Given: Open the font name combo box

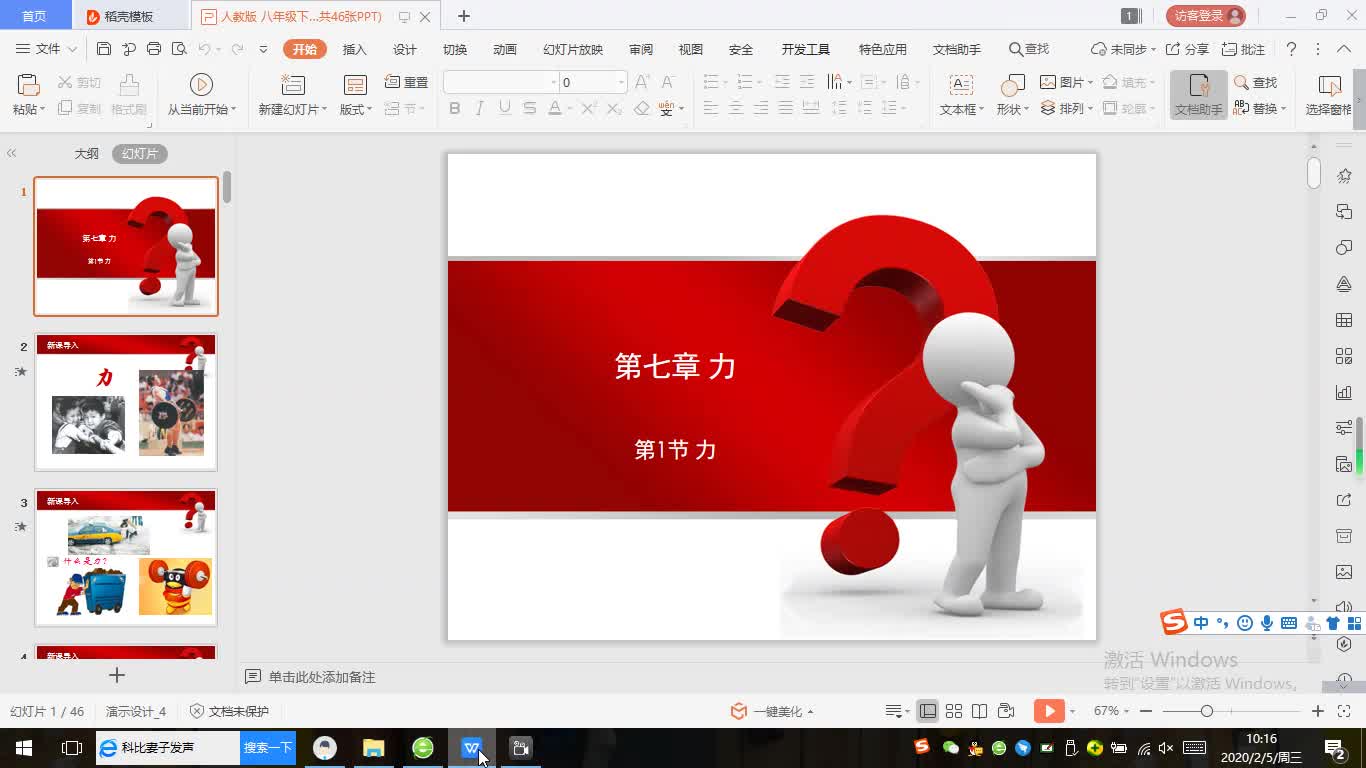Looking at the screenshot, I should (x=502, y=82).
